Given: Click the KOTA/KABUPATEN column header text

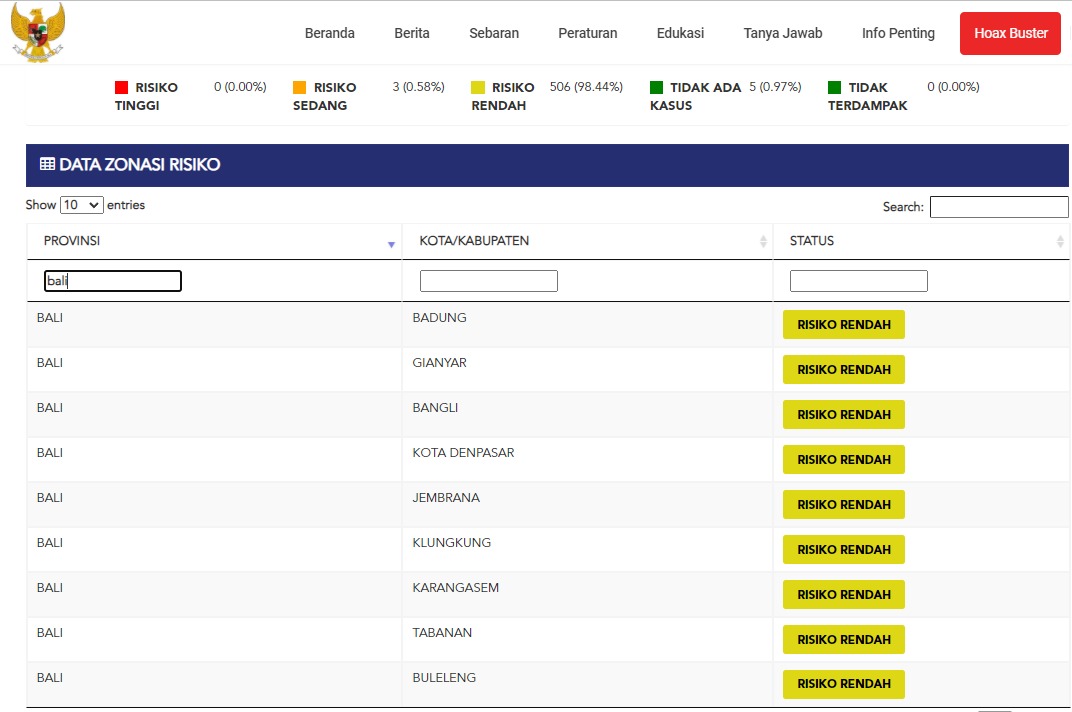Looking at the screenshot, I should 474,241.
